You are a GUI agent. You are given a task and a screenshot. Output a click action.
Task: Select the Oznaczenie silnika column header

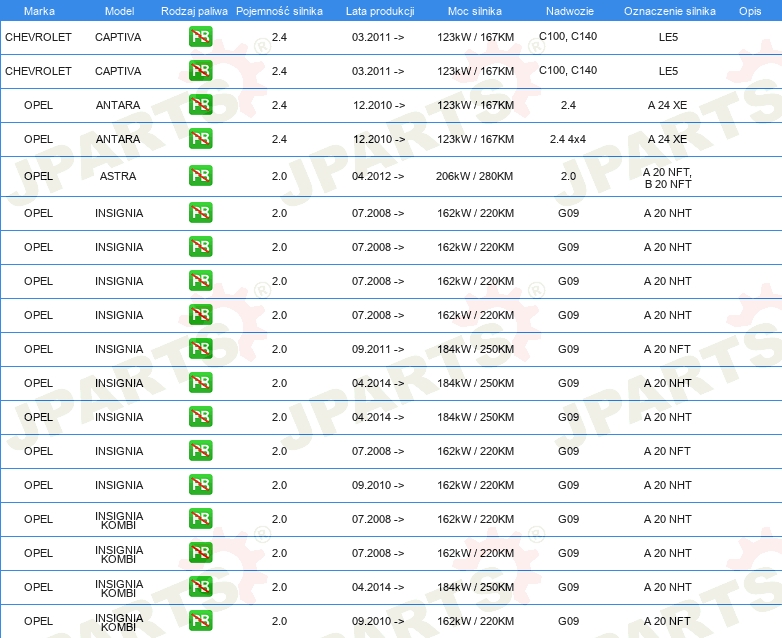click(668, 10)
